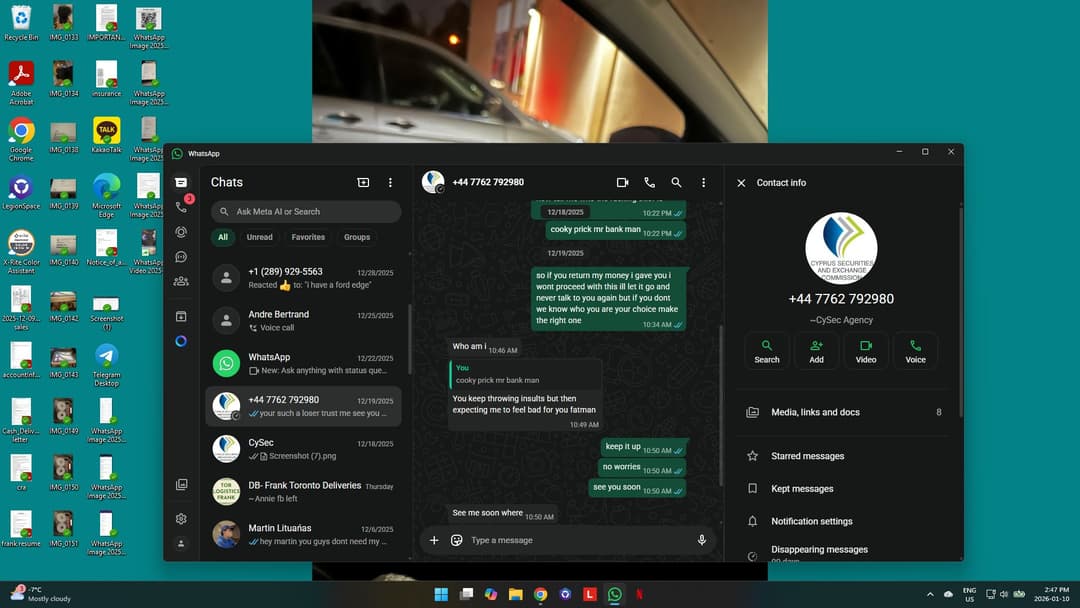Viewport: 1080px width, 608px height.
Task: Open the emoji picker in message box
Action: 456,540
